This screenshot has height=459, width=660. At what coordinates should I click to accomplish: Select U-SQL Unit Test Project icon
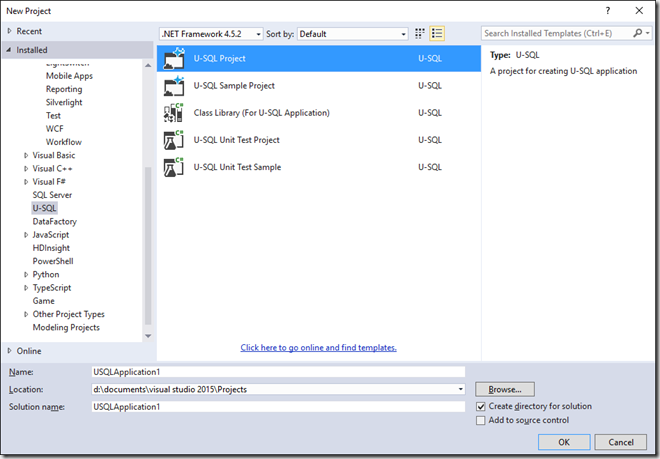pyautogui.click(x=174, y=140)
